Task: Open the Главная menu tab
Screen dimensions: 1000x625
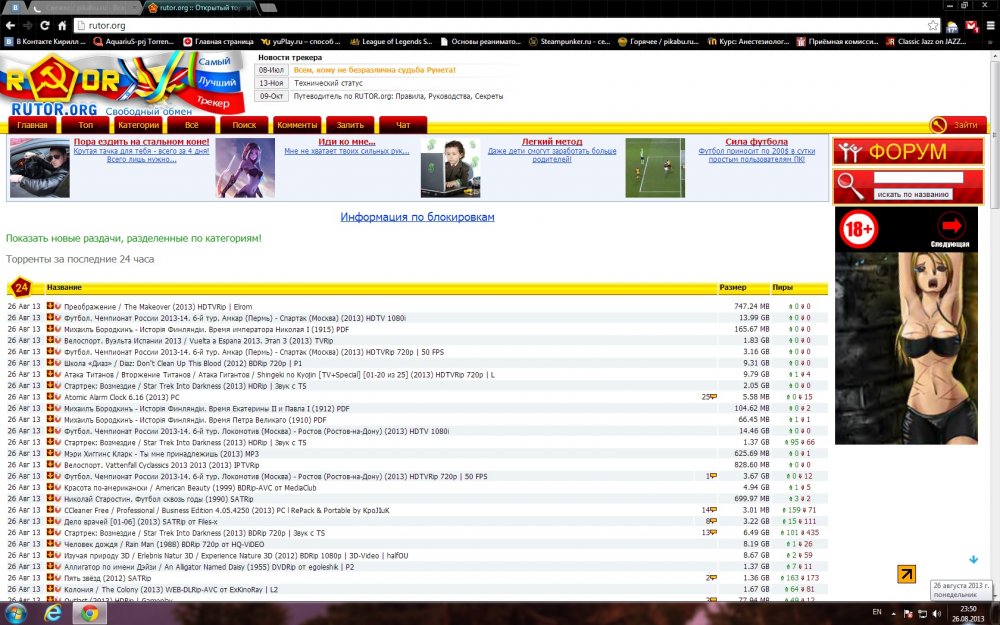Action: (33, 125)
